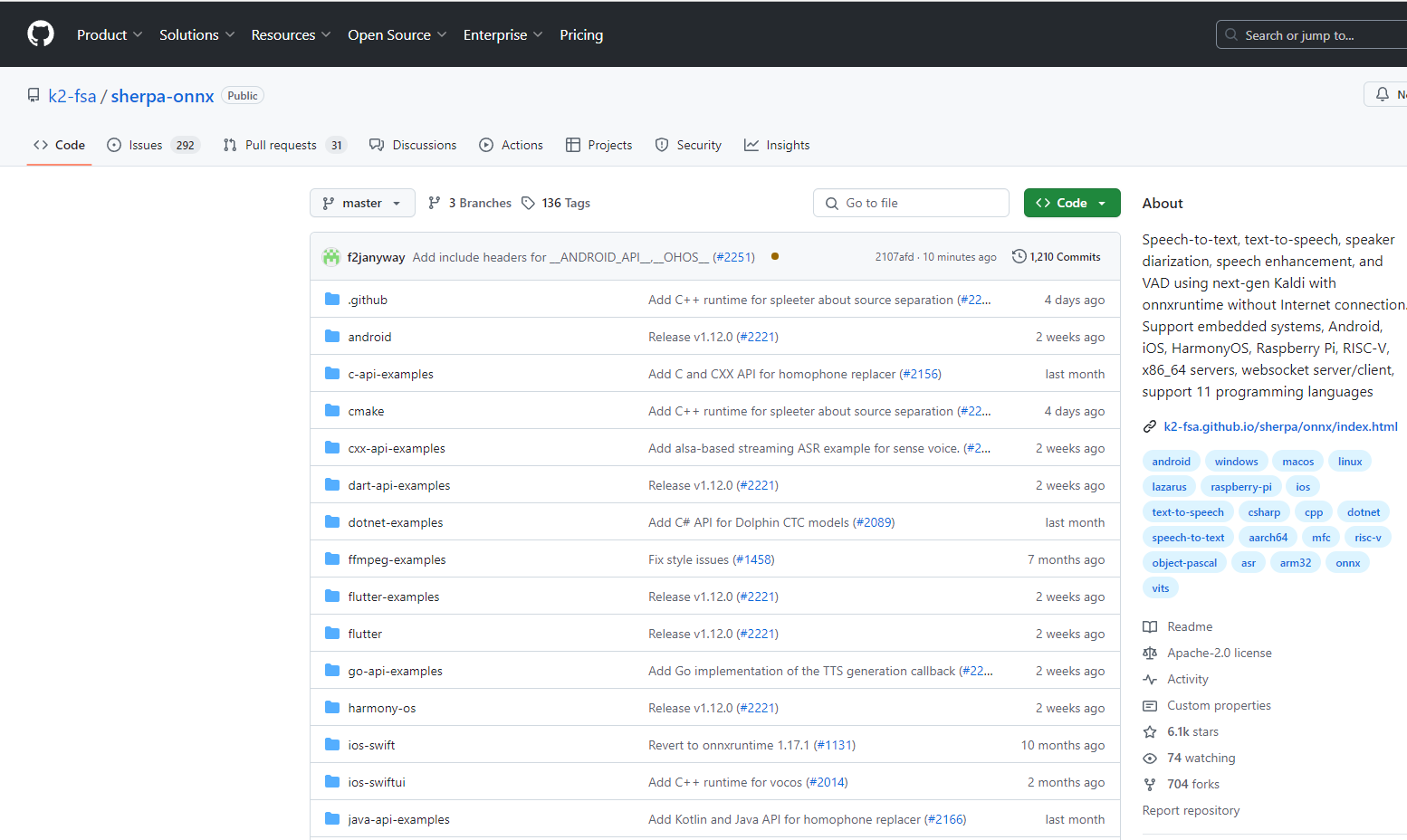
Task: Open the green Code dropdown button
Action: [1072, 203]
